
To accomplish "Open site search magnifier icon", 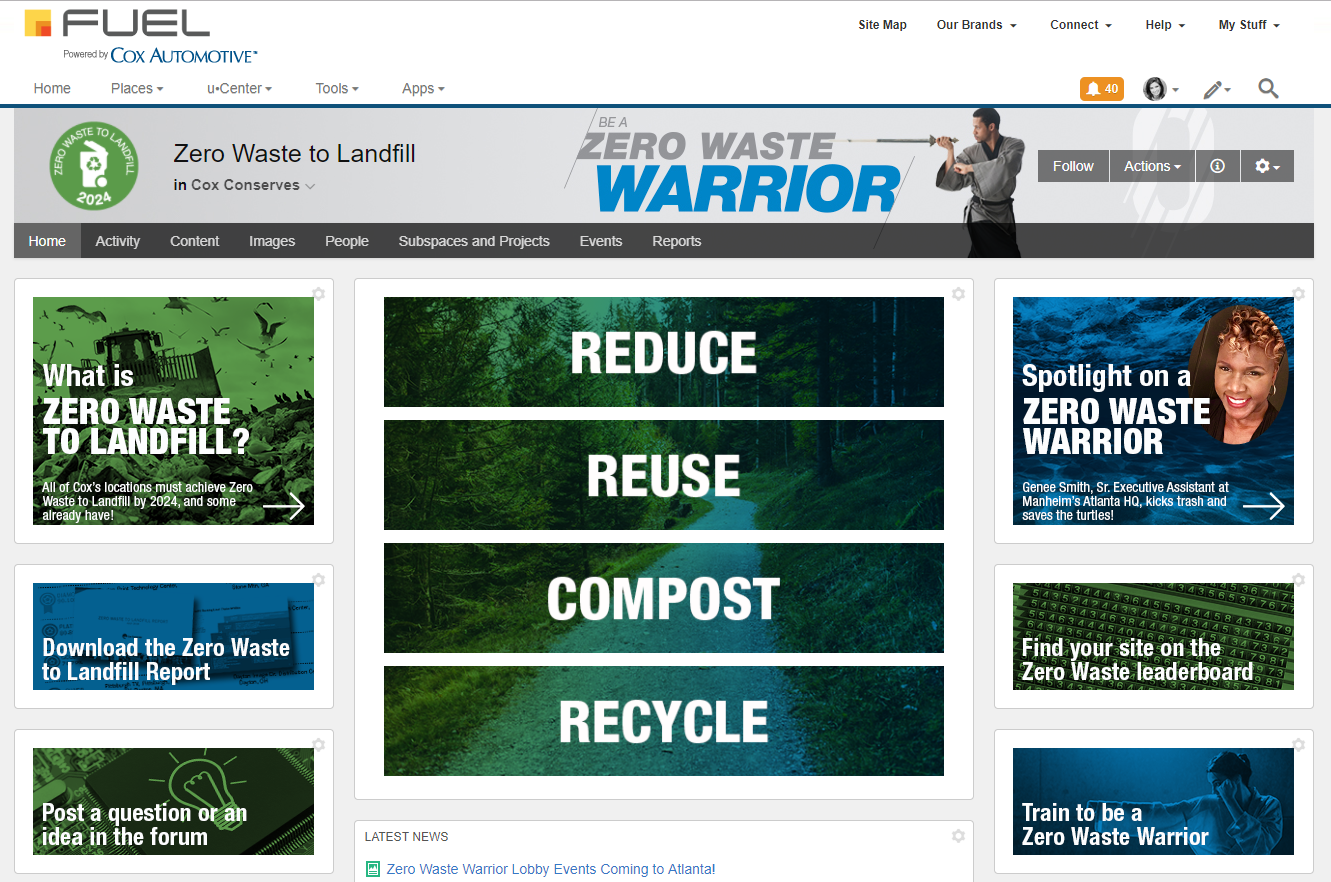I will click(x=1268, y=88).
